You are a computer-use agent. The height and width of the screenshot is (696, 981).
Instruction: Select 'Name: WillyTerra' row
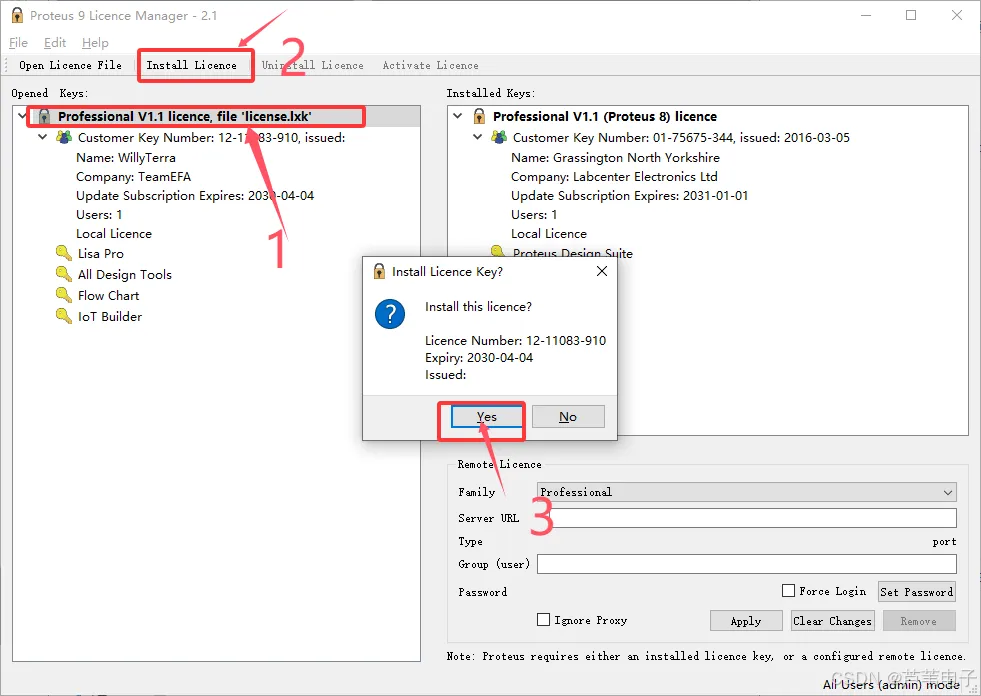coord(126,157)
